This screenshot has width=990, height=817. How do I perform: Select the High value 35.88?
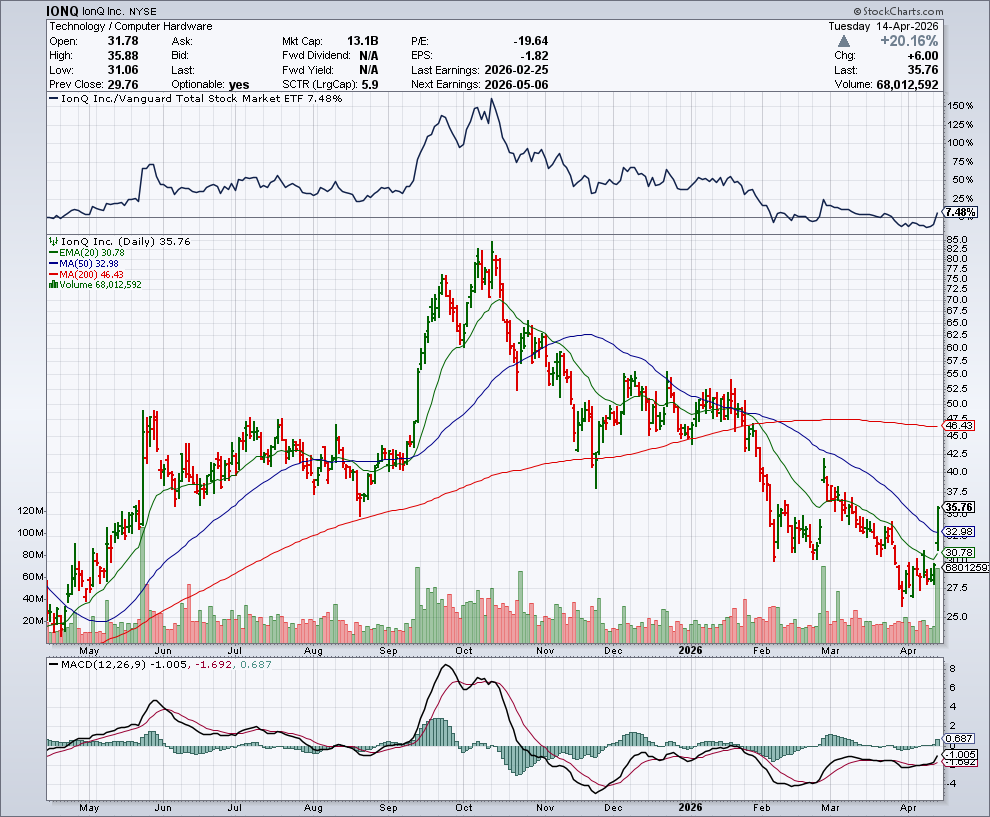(122, 56)
